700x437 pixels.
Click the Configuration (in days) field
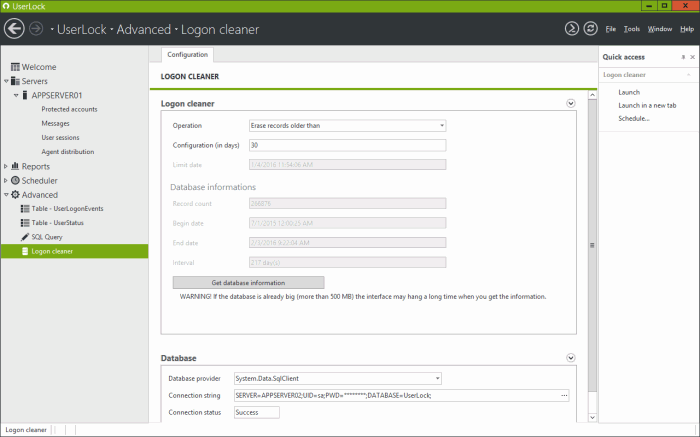(347, 145)
